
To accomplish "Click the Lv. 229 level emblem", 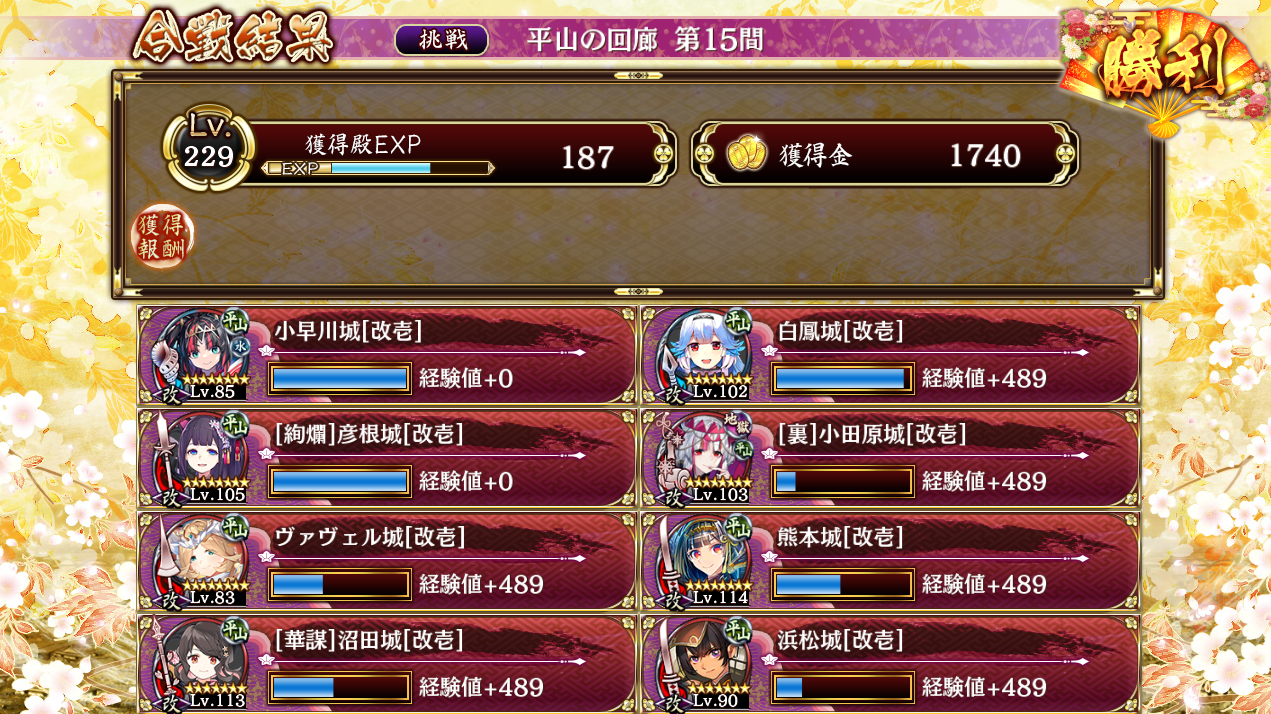I will 208,148.
